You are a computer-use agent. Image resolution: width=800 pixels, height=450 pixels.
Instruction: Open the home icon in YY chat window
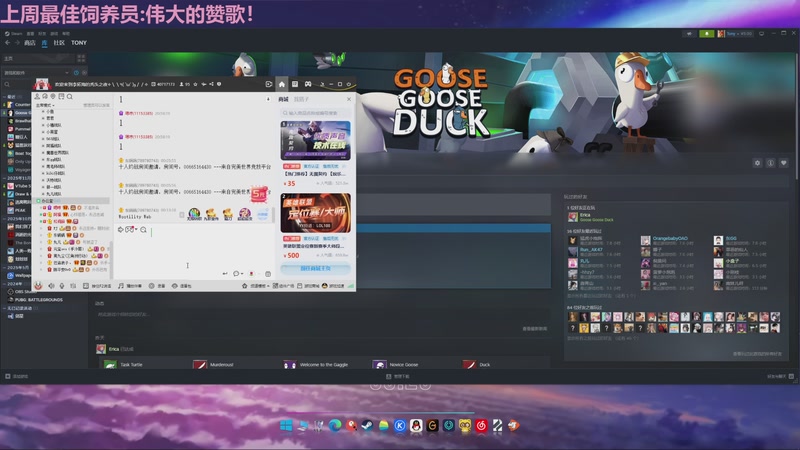(x=282, y=84)
